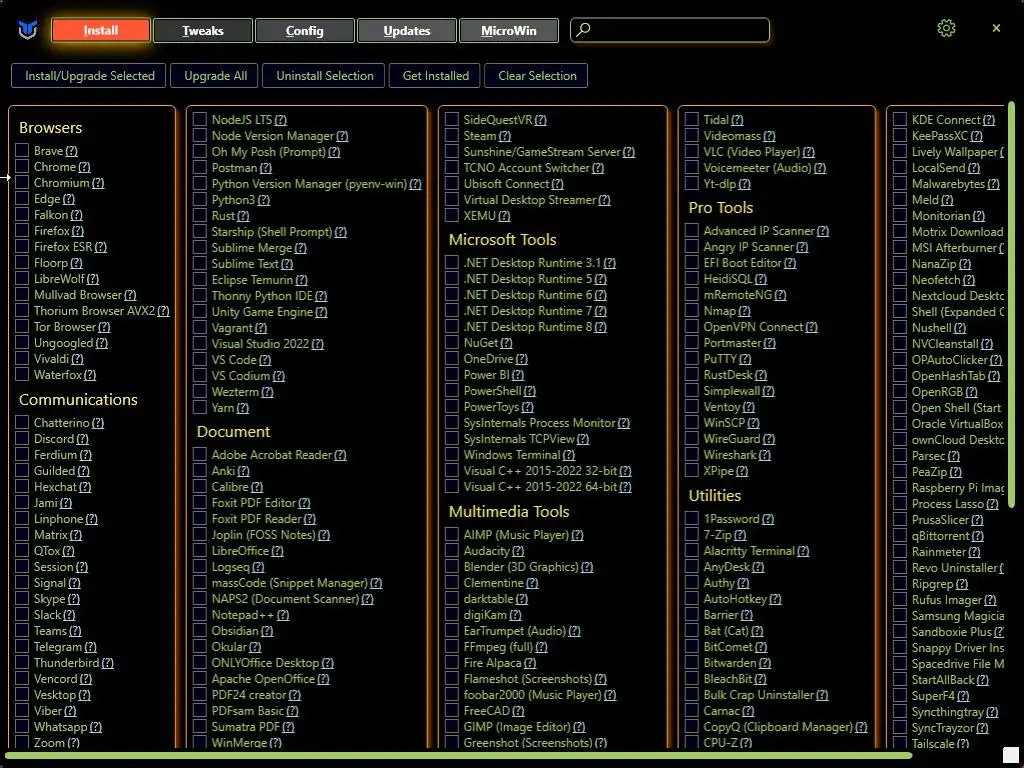Open the help link (?) next to Brave
1024x768 pixels.
click(x=71, y=151)
